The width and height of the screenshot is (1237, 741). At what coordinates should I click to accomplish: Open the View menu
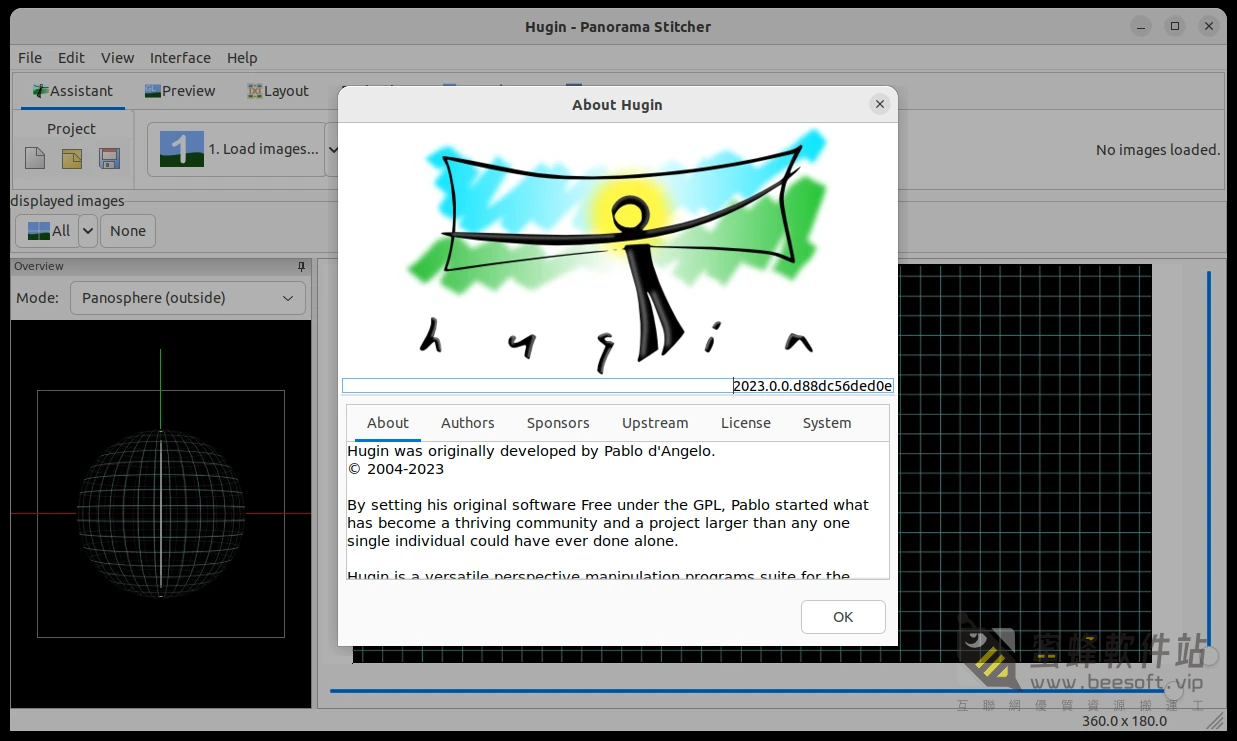117,58
